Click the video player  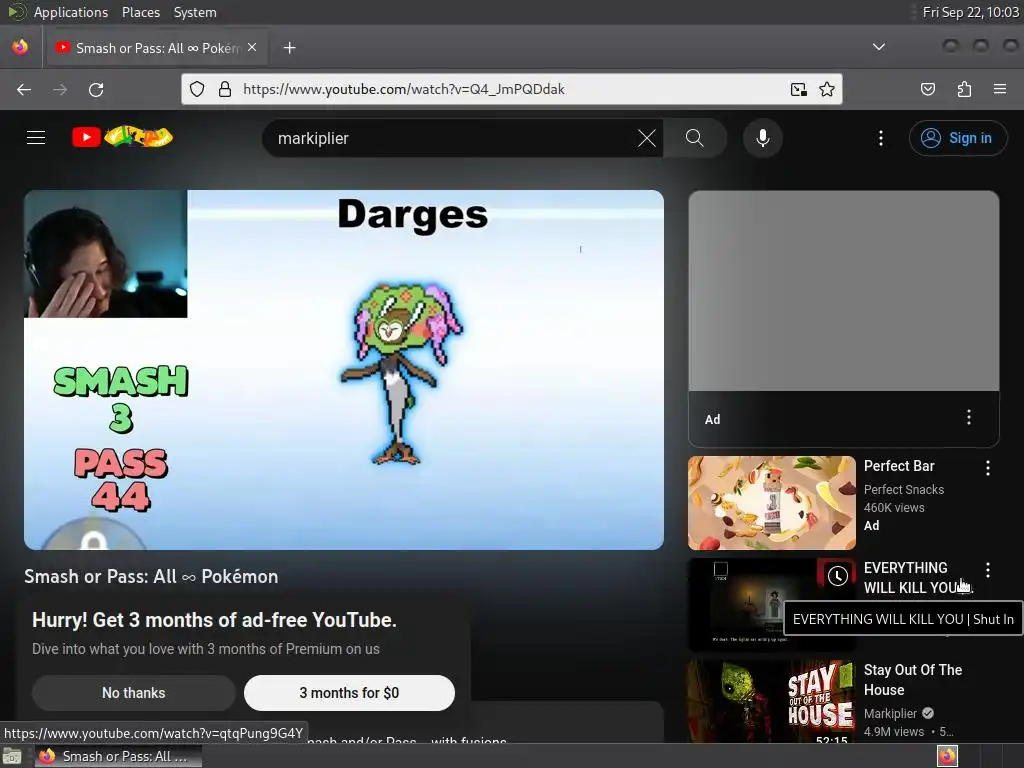344,370
